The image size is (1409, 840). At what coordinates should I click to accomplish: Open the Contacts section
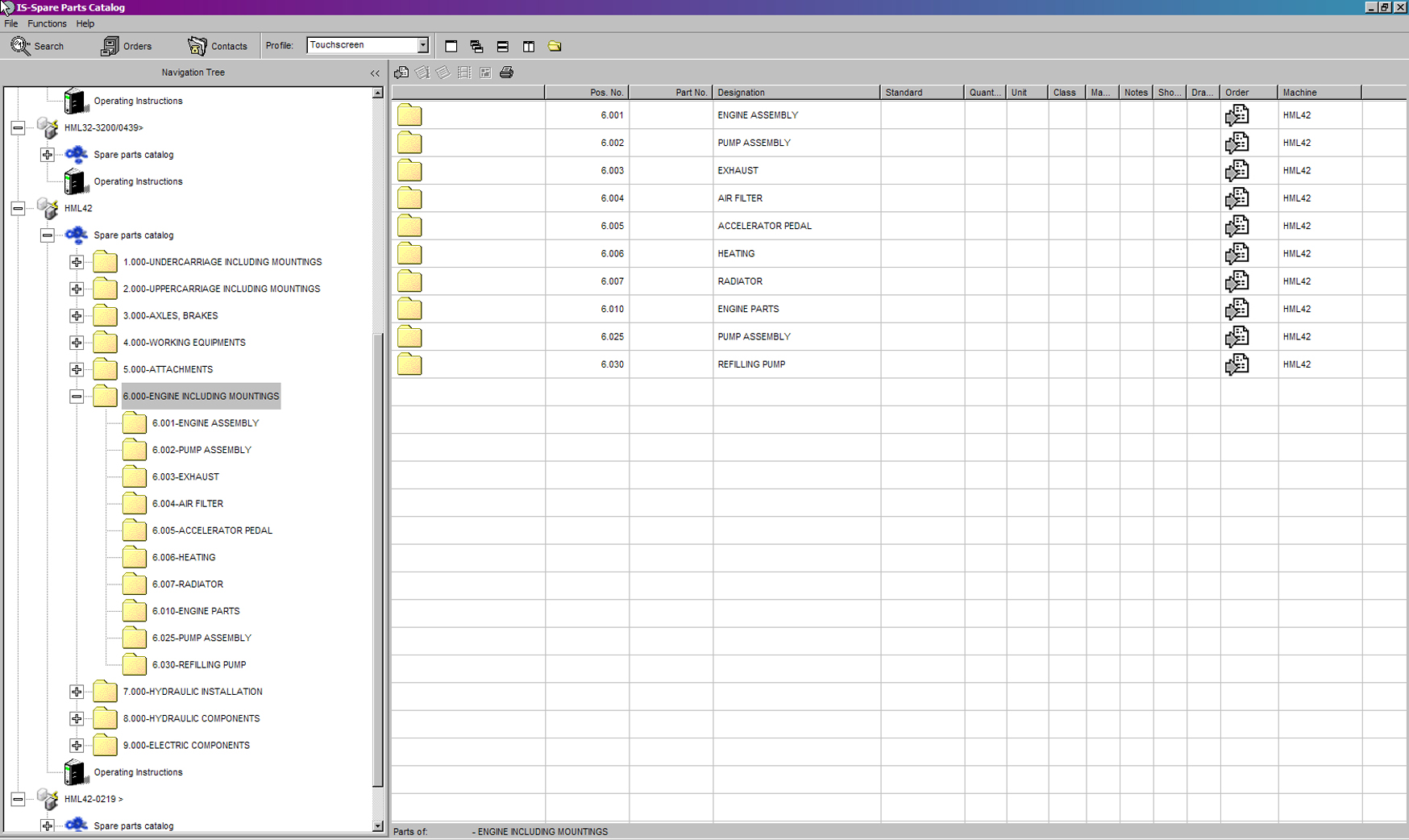pos(218,46)
